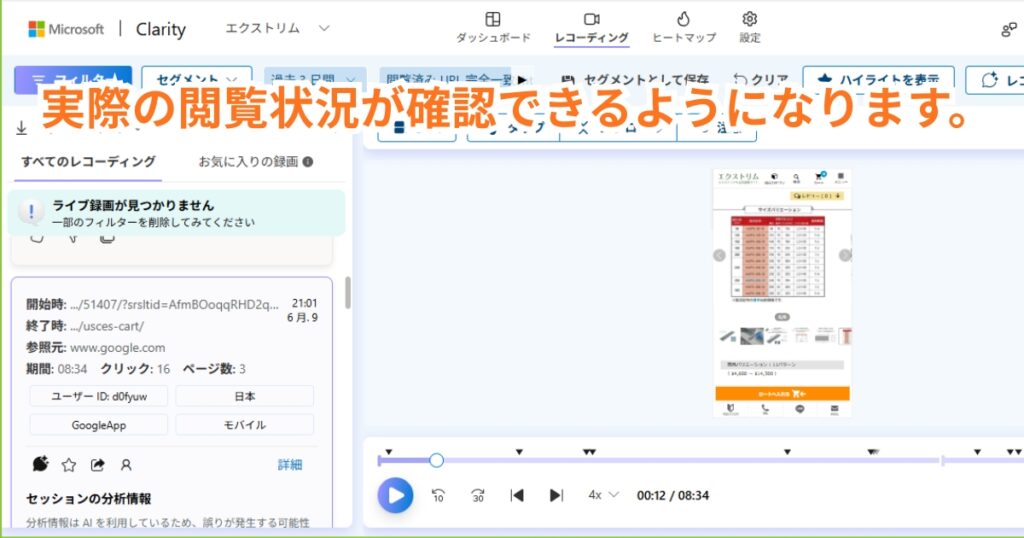
Task: Click the Clarity product name
Action: [161, 29]
